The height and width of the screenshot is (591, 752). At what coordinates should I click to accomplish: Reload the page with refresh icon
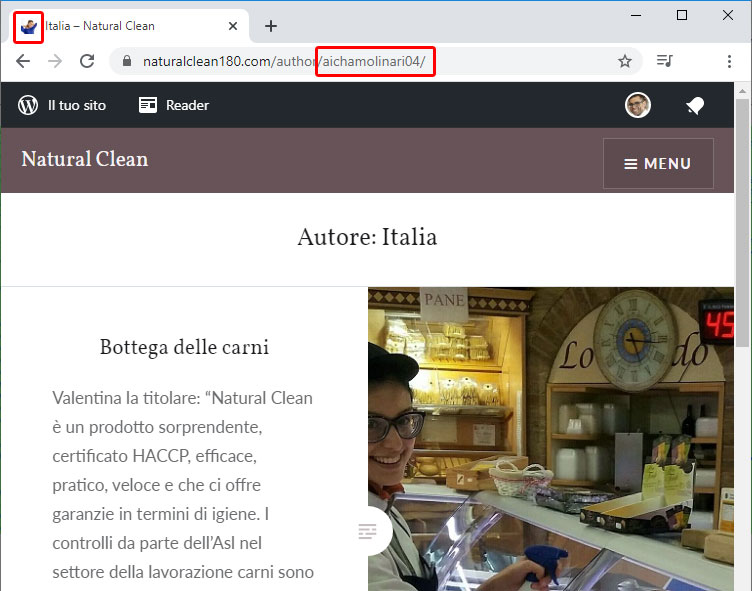87,61
